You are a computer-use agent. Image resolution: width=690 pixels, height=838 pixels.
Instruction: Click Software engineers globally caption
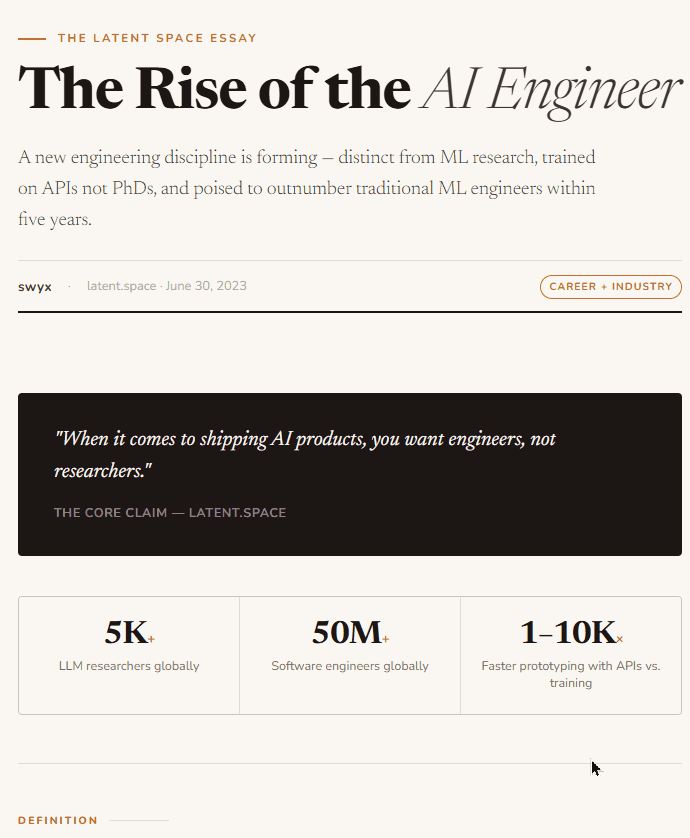(x=350, y=666)
